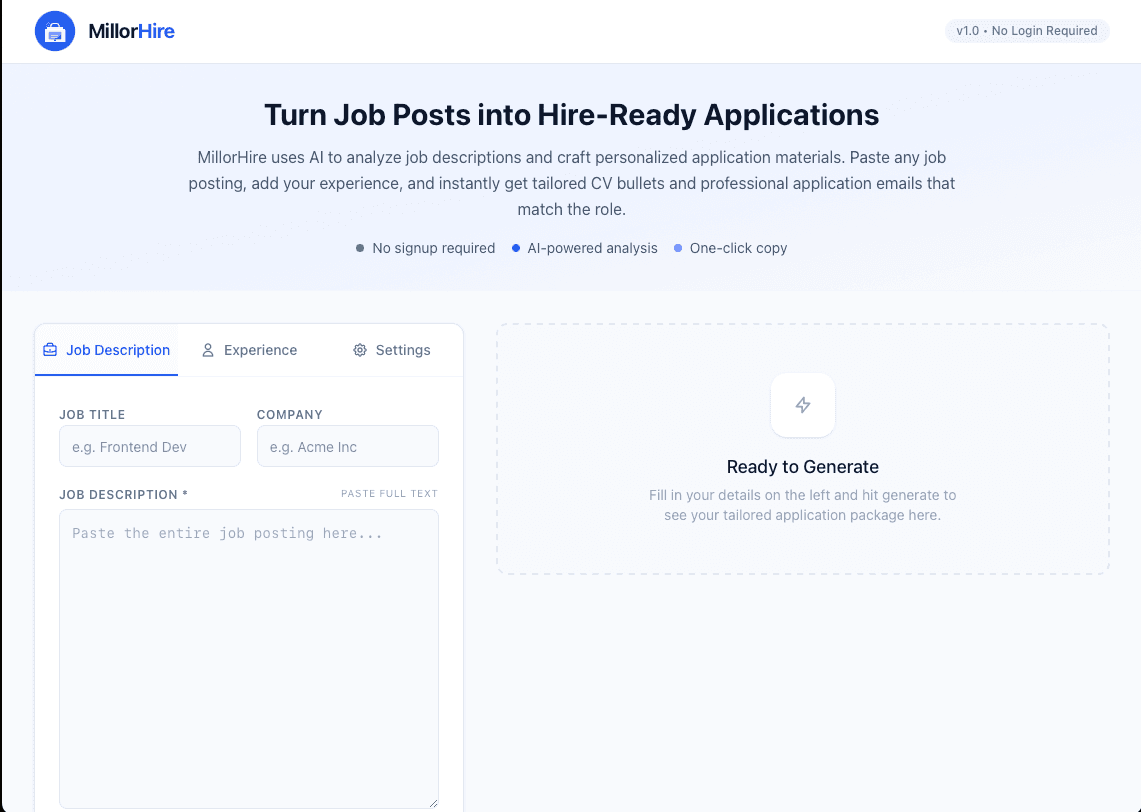Click the JOB DESCRIPTION field label

[x=123, y=495]
